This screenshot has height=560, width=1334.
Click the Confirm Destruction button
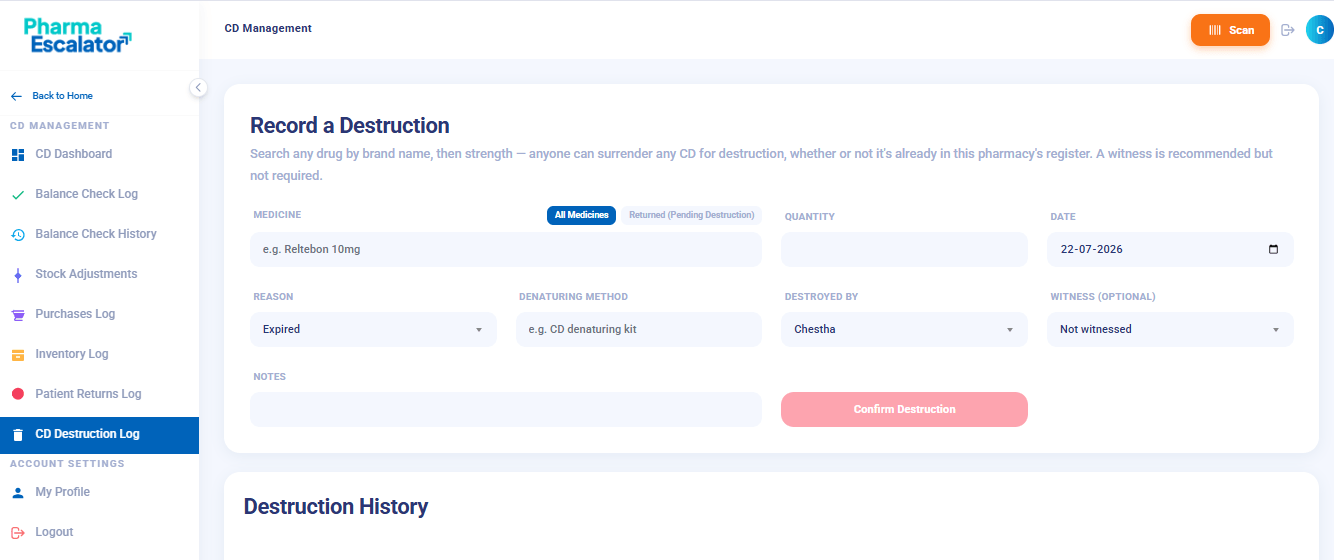click(x=904, y=409)
